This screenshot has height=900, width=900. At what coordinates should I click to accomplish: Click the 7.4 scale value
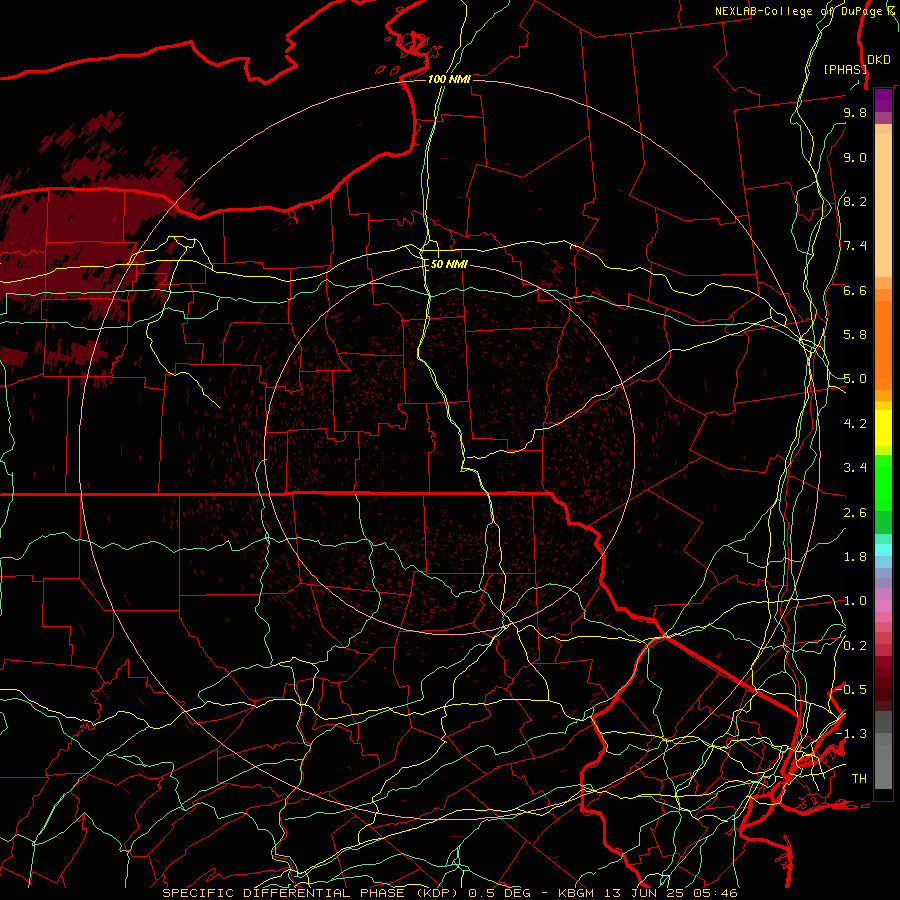pos(855,246)
